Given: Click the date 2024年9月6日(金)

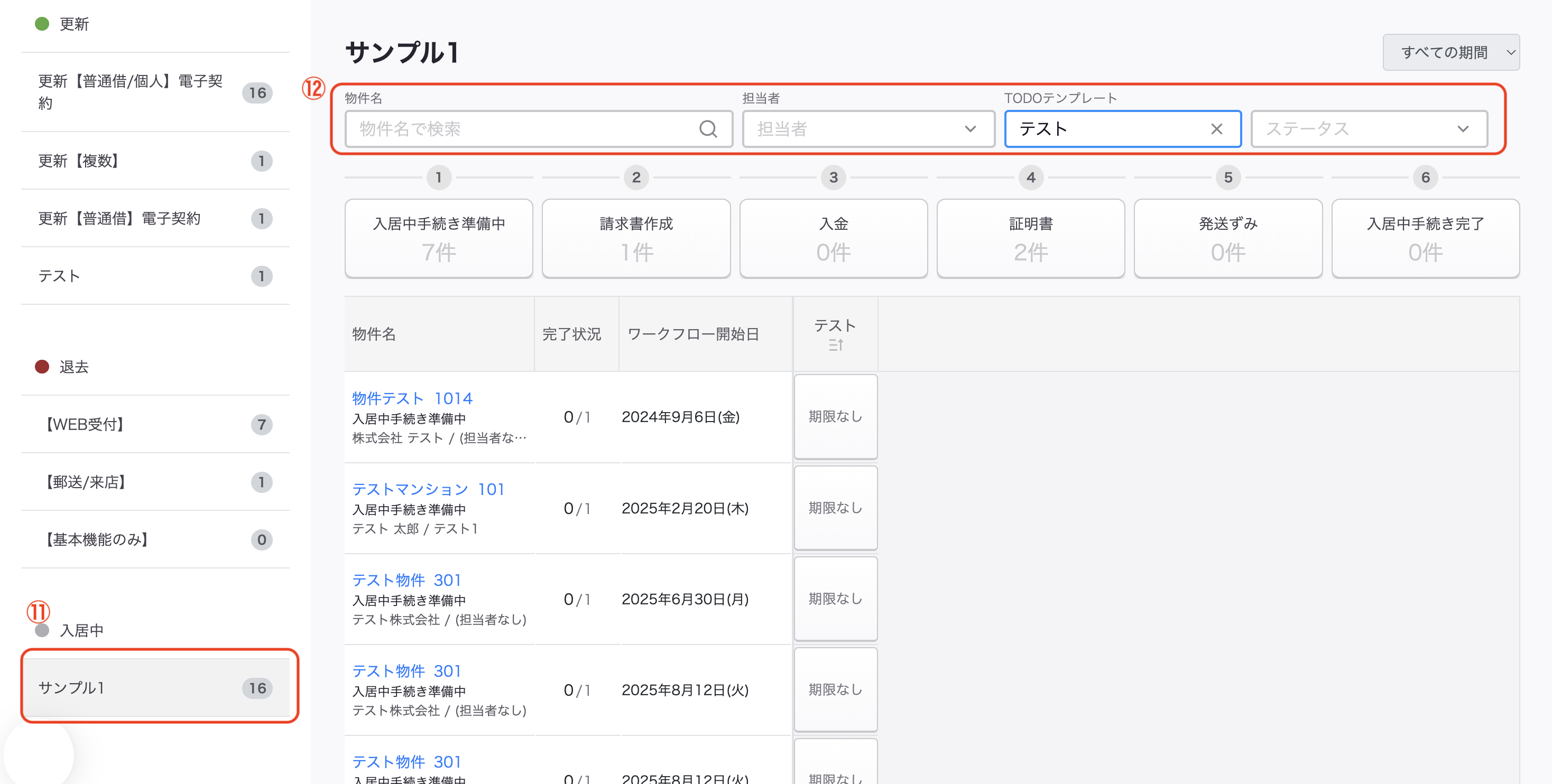Looking at the screenshot, I should click(680, 417).
